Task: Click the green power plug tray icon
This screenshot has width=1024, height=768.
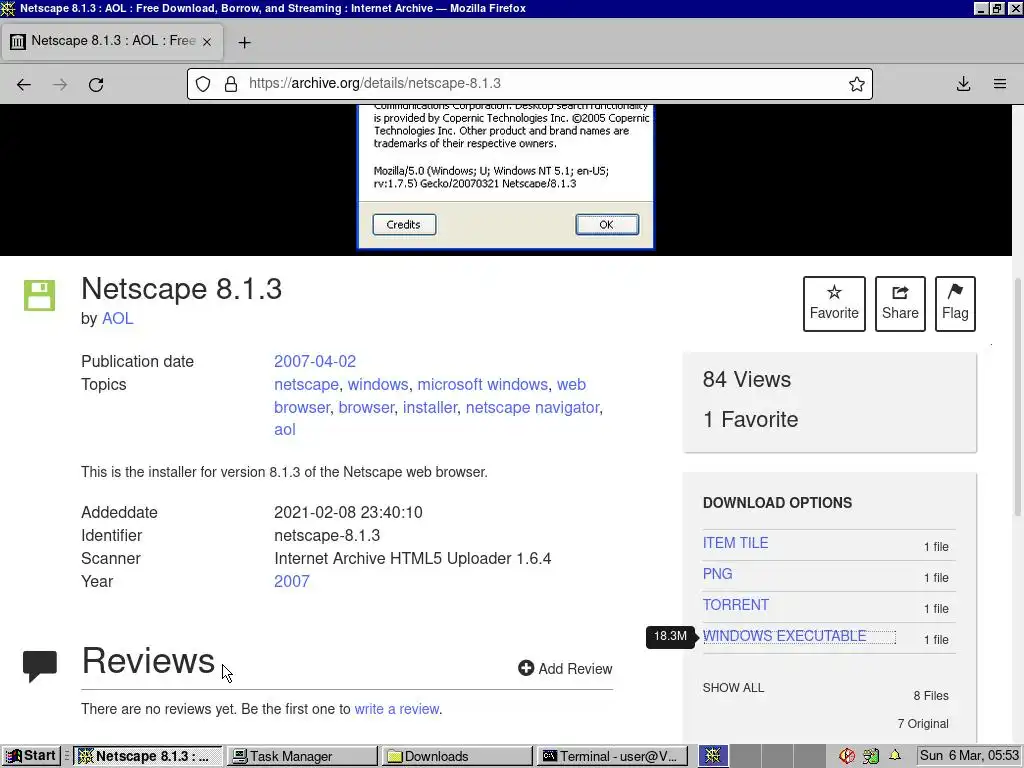Action: coord(871,756)
